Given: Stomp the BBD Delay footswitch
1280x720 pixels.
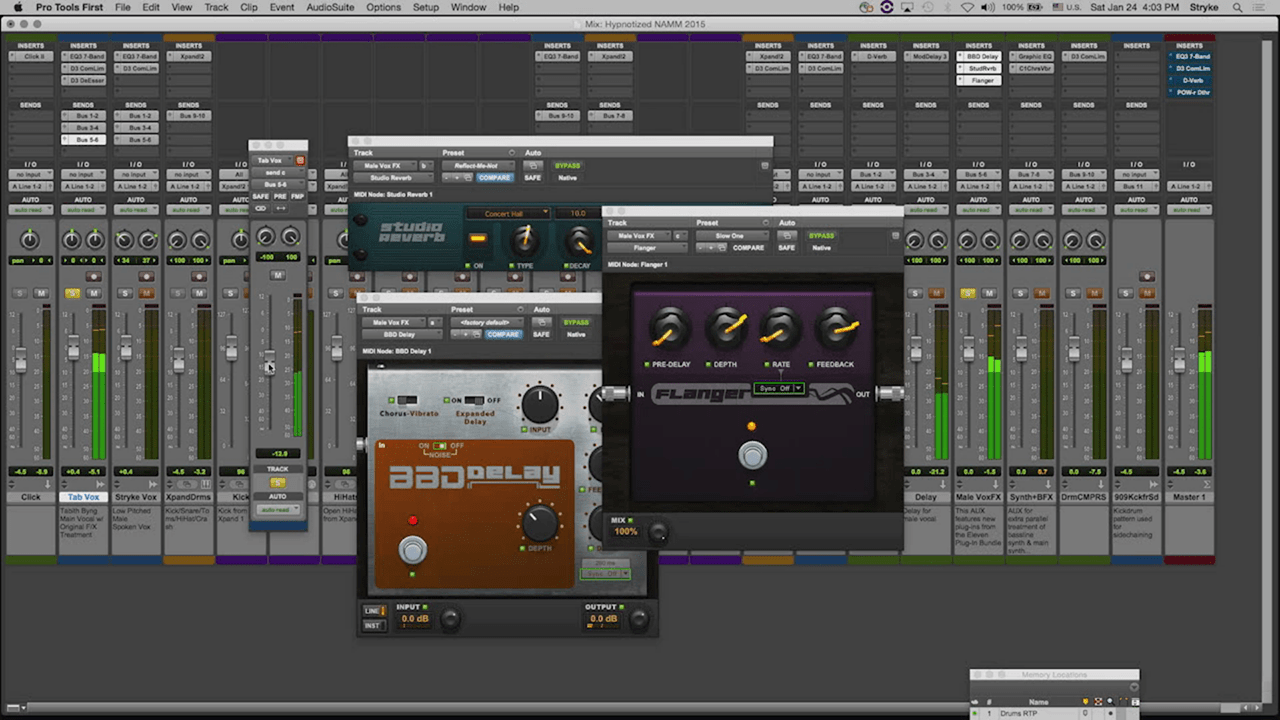Looking at the screenshot, I should pyautogui.click(x=412, y=549).
